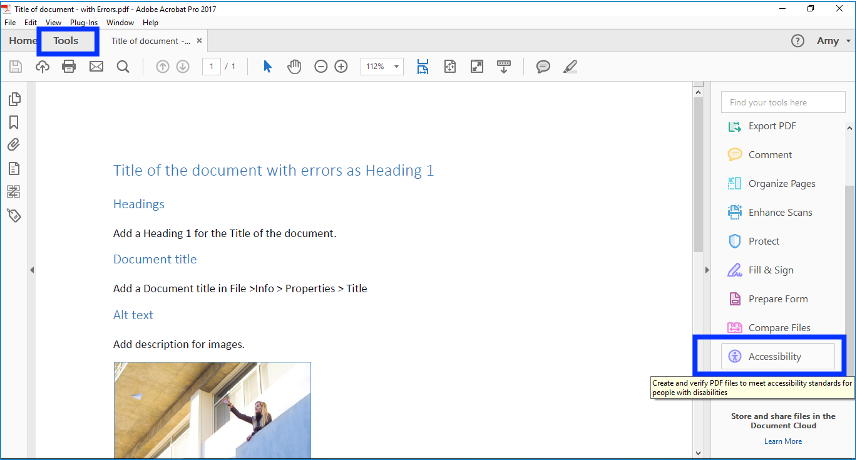This screenshot has width=856, height=460.
Task: Open the File menu
Action: point(10,22)
